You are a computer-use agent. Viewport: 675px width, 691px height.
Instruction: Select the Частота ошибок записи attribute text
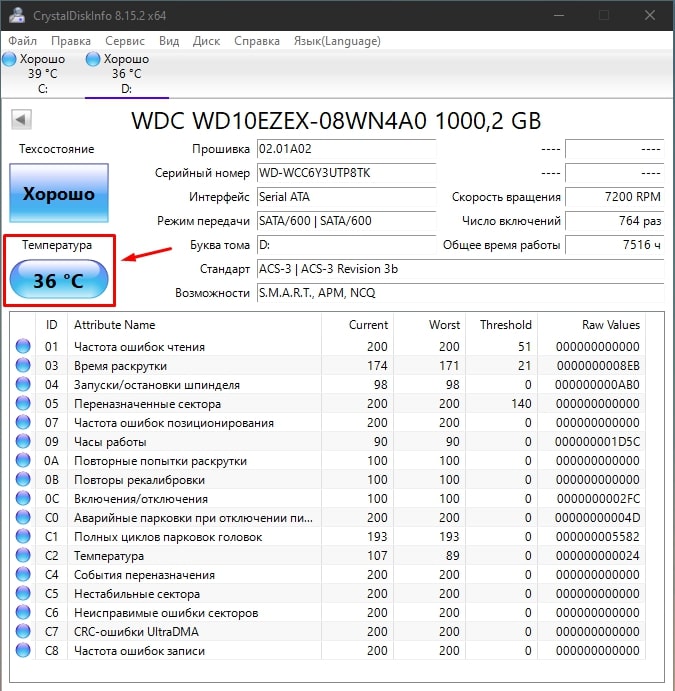tap(139, 650)
